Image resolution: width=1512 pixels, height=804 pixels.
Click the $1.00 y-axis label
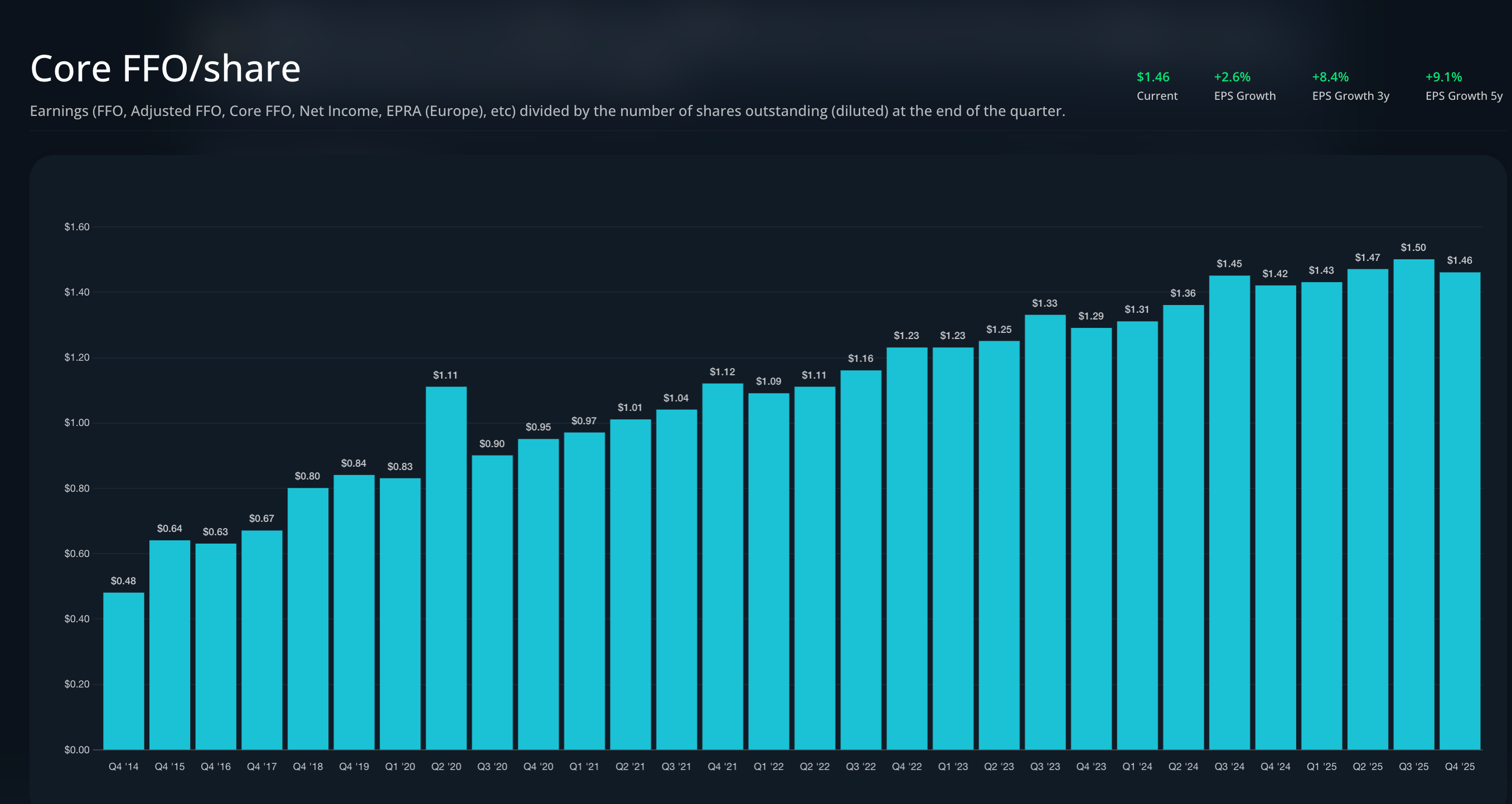coord(77,423)
